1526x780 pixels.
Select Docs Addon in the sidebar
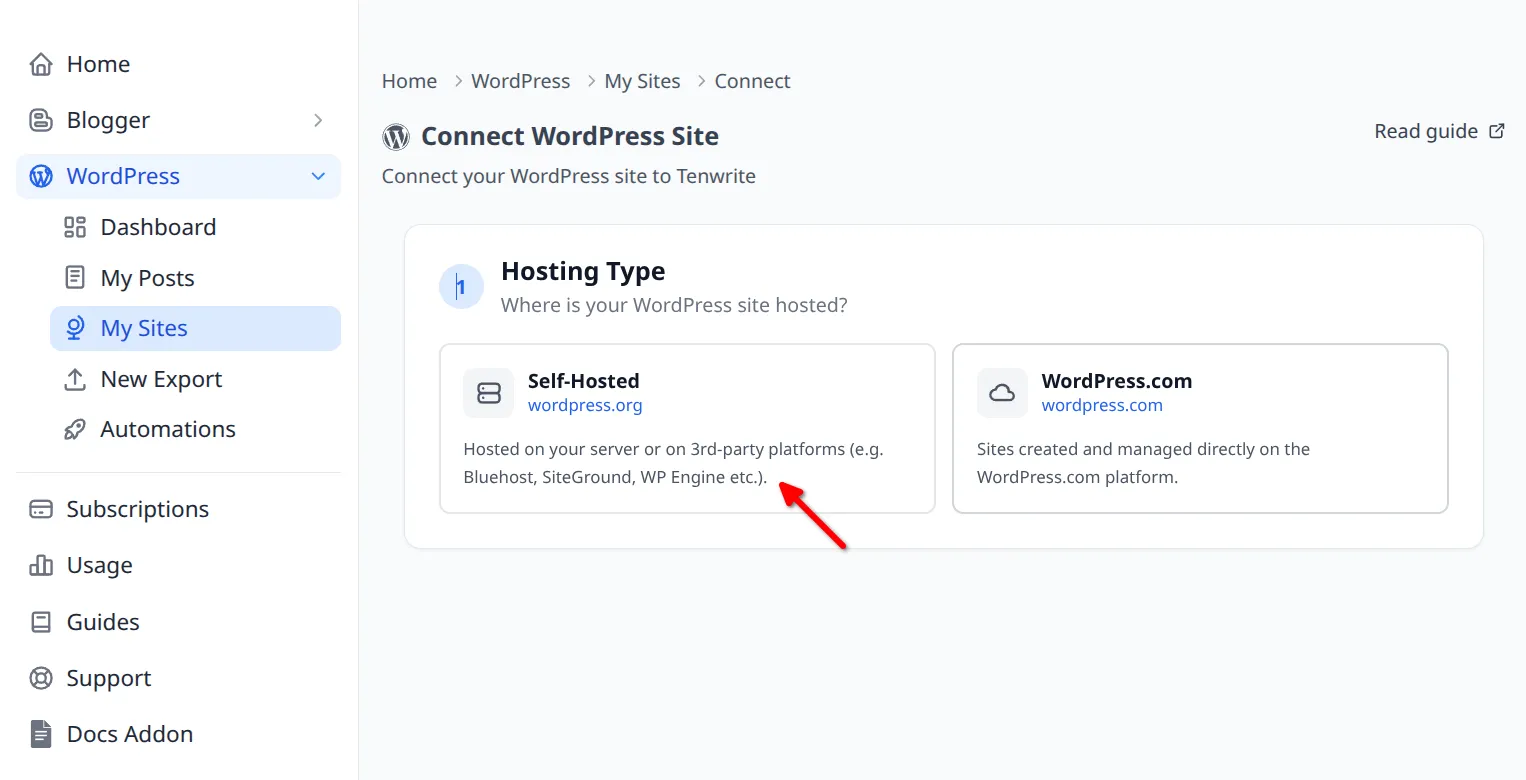click(129, 733)
